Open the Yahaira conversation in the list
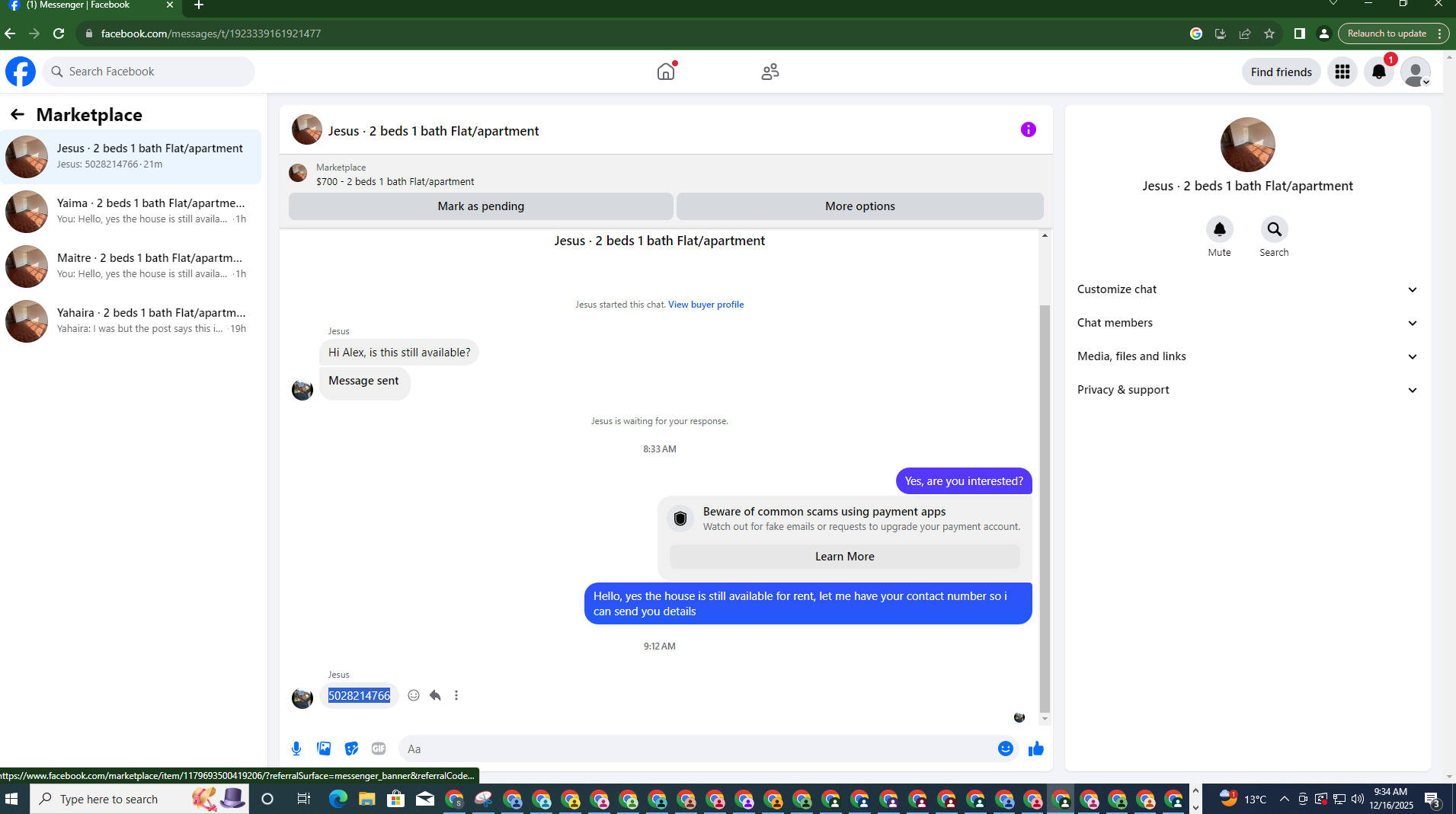 point(131,321)
